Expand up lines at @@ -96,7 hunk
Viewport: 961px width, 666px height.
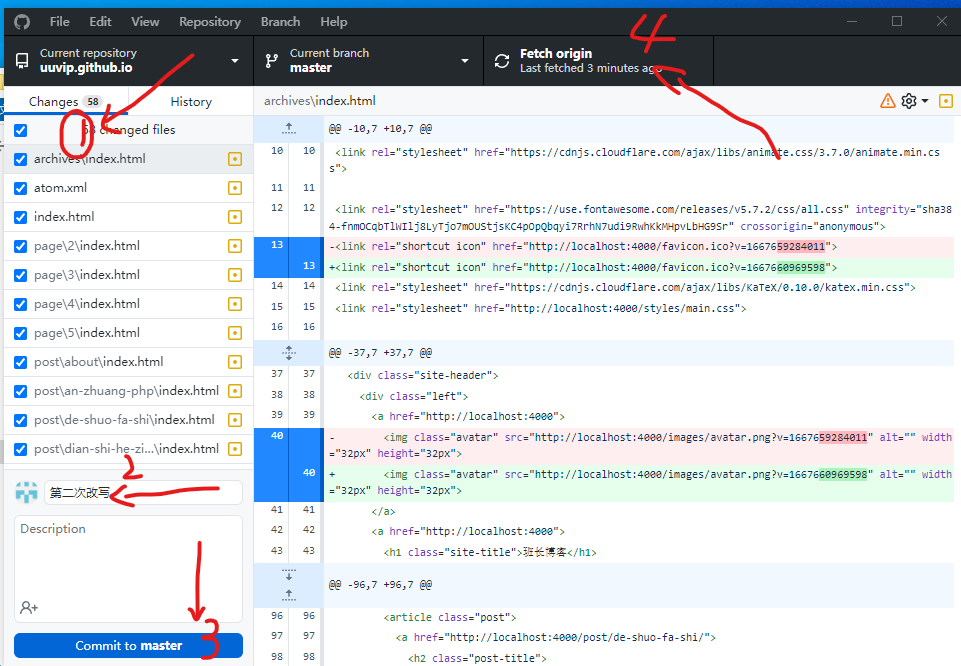(x=289, y=595)
